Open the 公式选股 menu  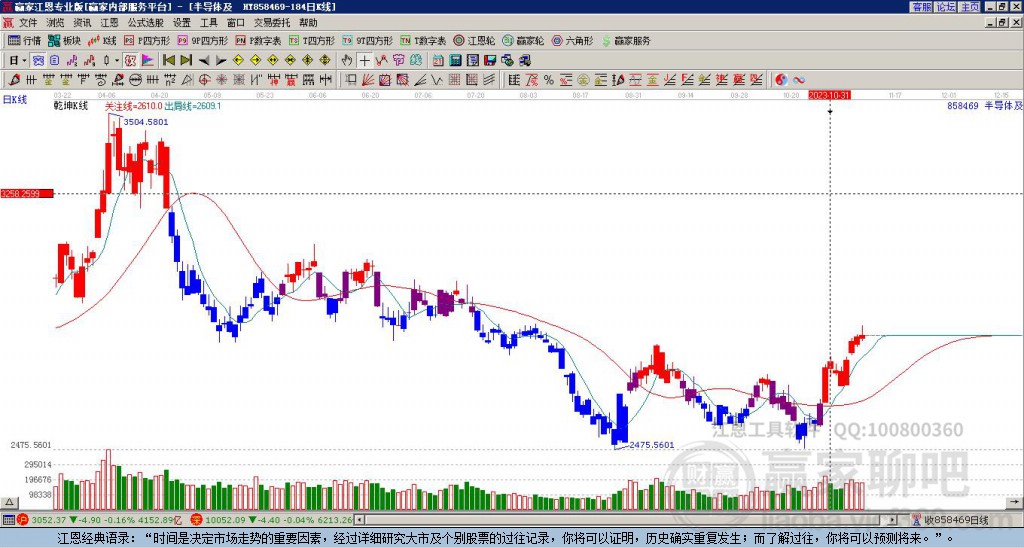pyautogui.click(x=146, y=23)
